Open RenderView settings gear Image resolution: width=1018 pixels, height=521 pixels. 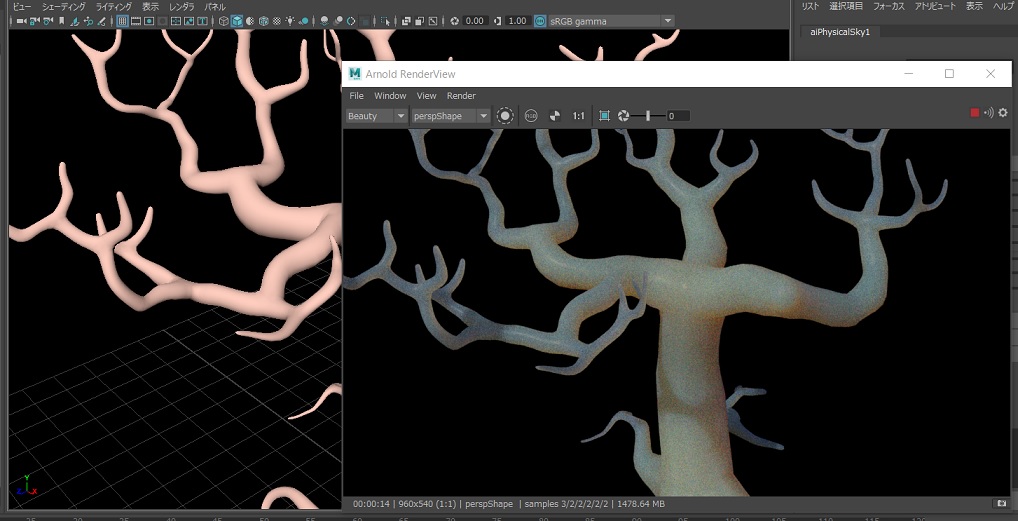pyautogui.click(x=1003, y=113)
